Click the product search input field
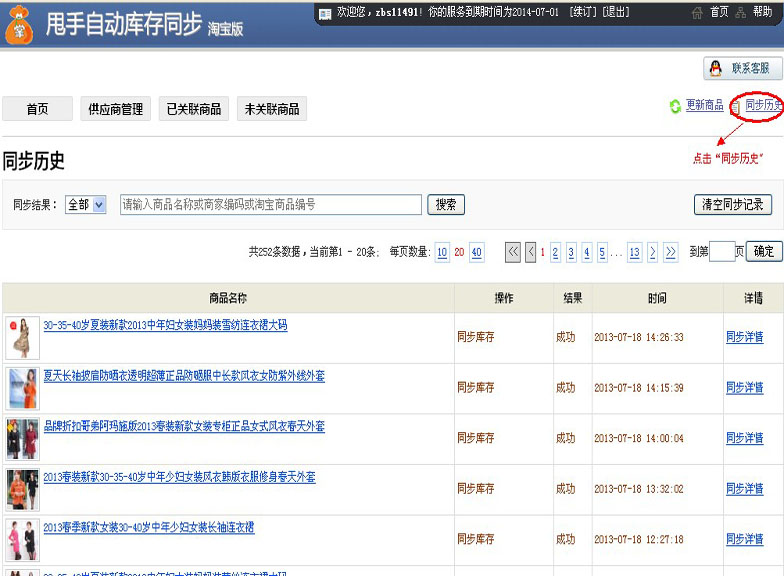 pyautogui.click(x=270, y=204)
